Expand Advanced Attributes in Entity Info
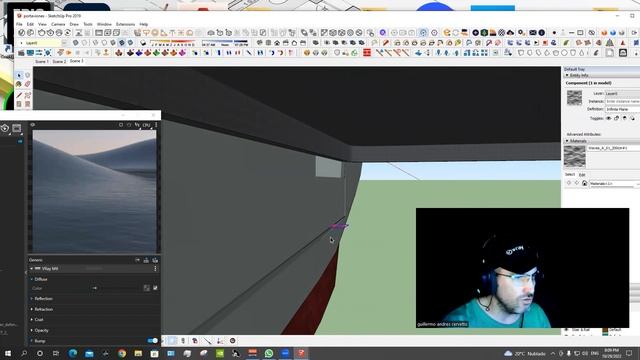Screen dimensions: 640x360 pyautogui.click(x=584, y=134)
